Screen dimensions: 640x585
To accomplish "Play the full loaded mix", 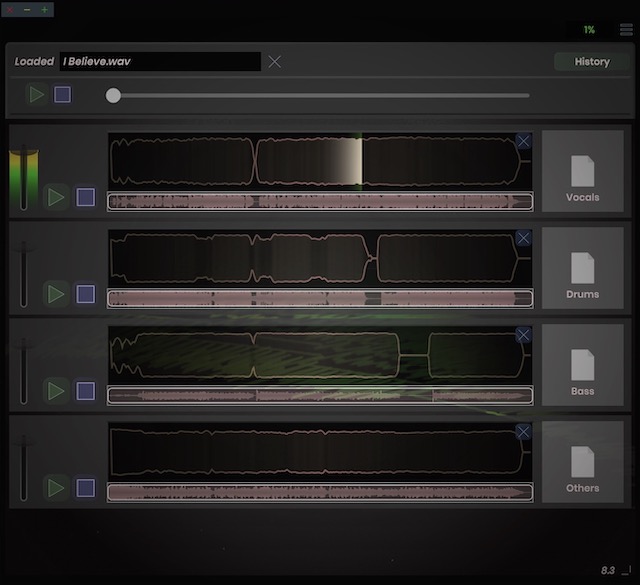I will point(37,95).
